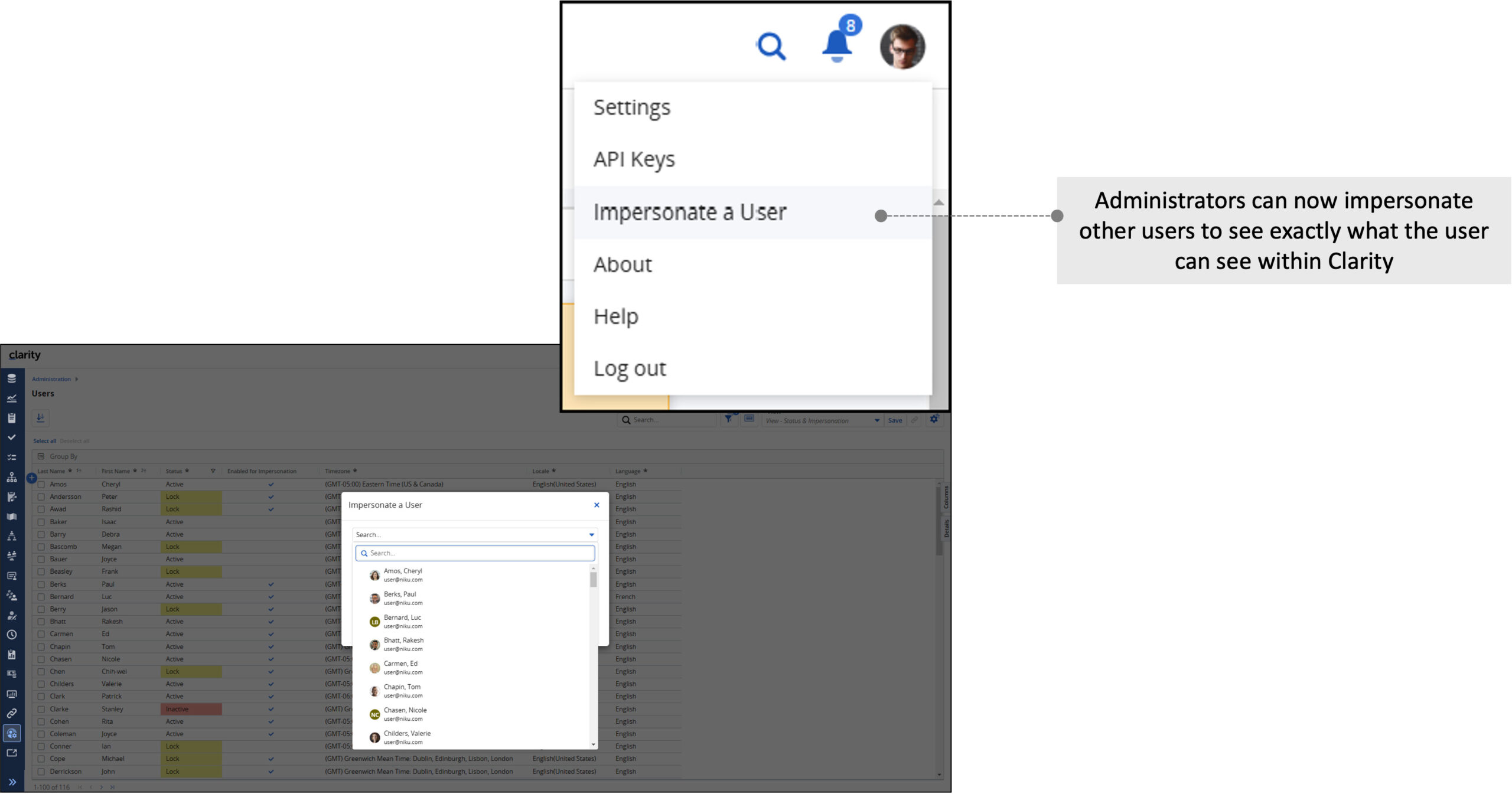Tick the checkbox for Baker row
Screen dimensions: 1512x794
coord(41,522)
